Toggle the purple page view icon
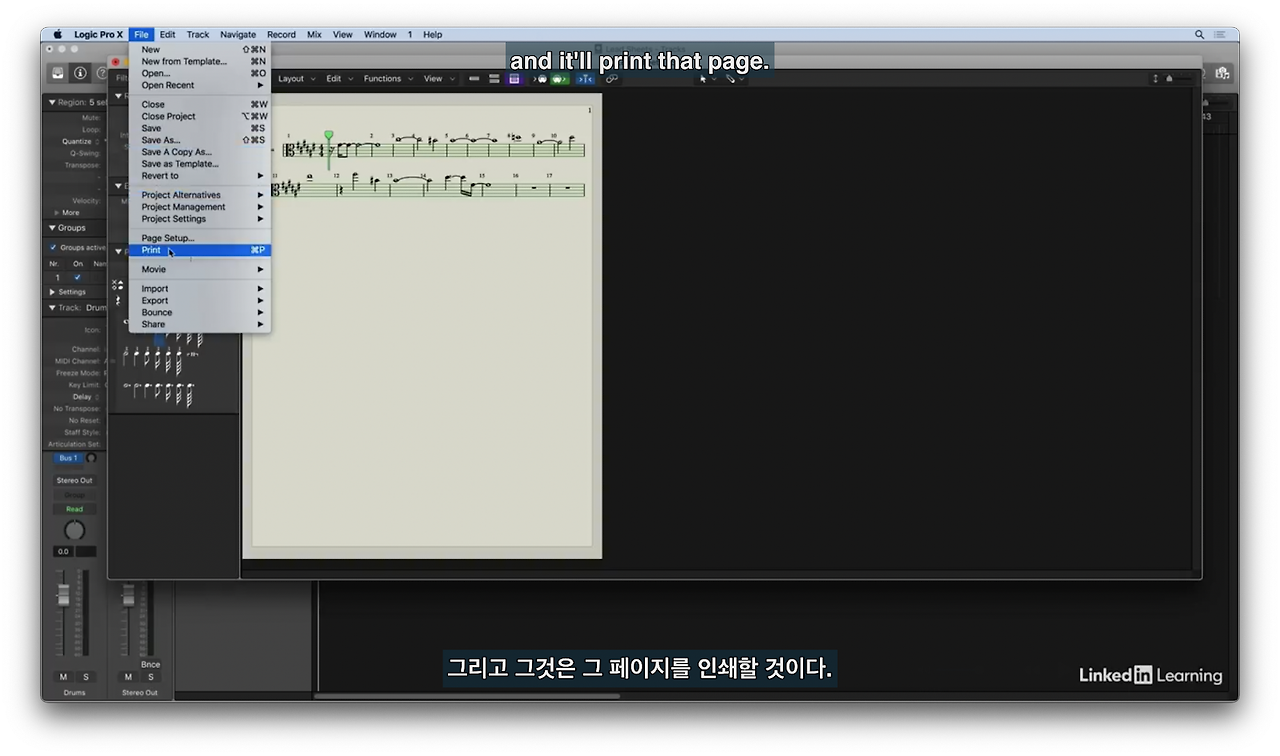 point(514,79)
